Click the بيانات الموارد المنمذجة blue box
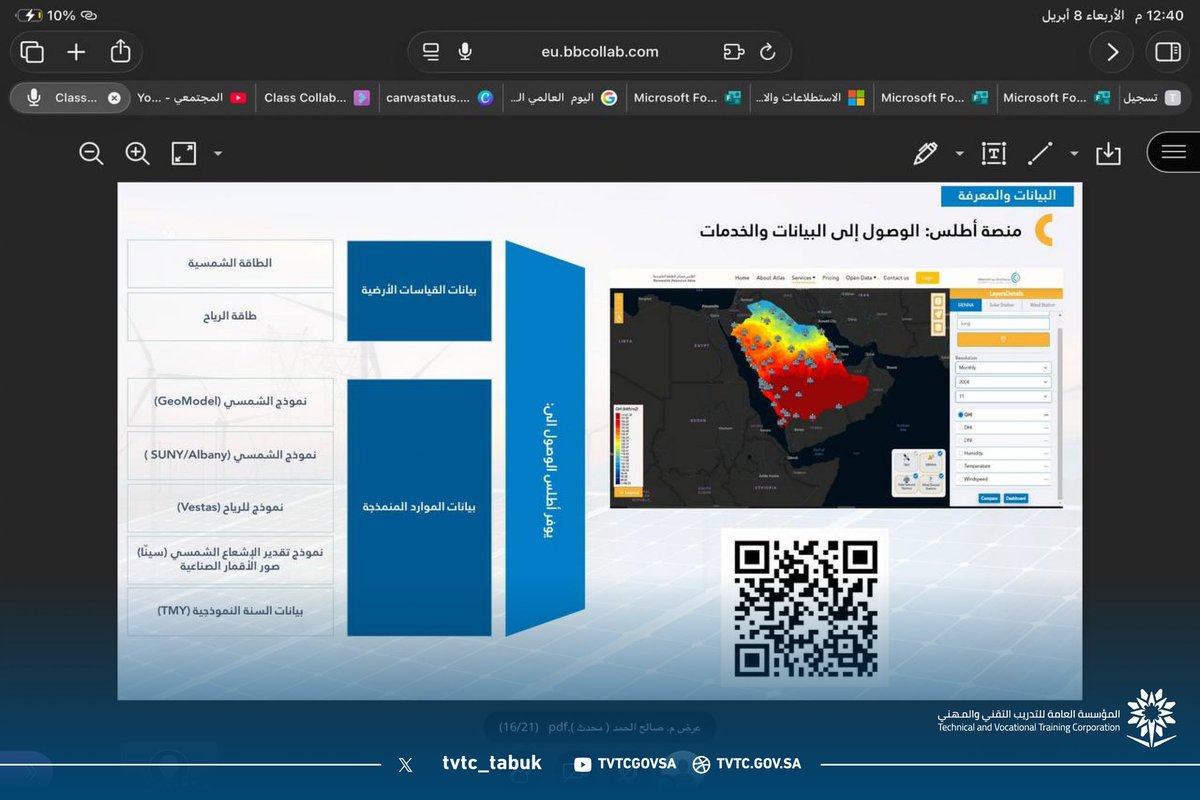The width and height of the screenshot is (1200, 800). pos(419,507)
